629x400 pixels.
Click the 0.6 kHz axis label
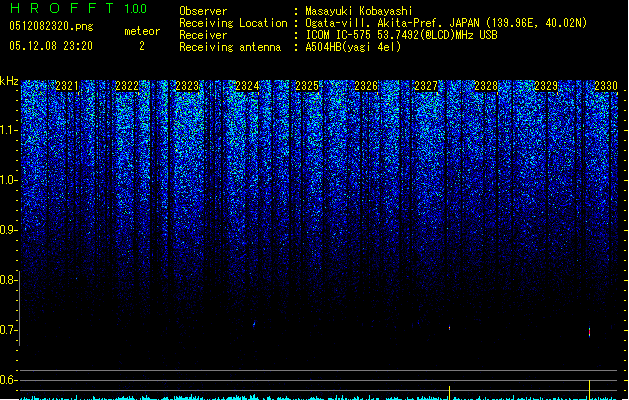pos(9,380)
